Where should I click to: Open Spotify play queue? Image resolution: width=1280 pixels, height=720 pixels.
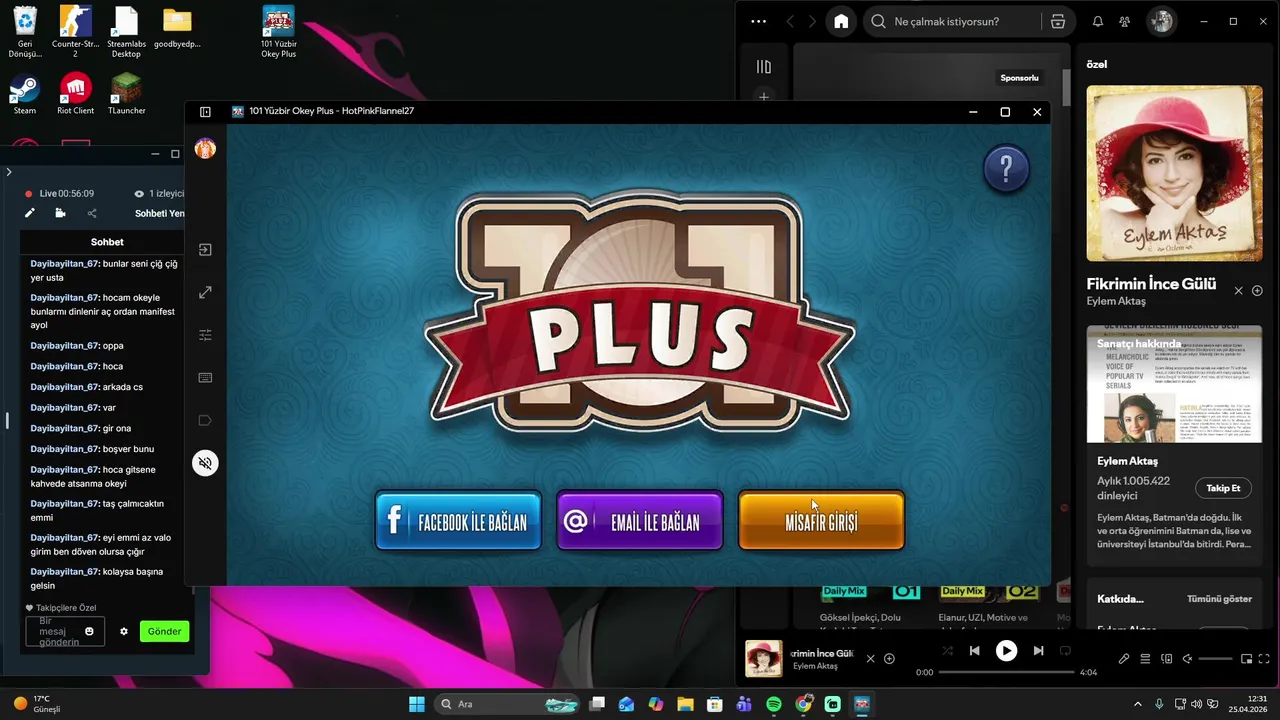coord(1145,659)
